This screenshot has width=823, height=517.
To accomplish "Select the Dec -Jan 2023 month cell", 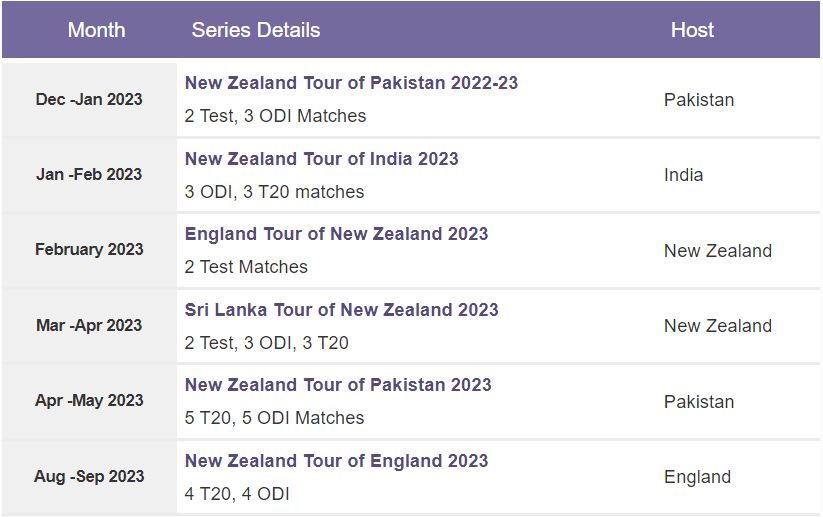I will click(x=89, y=100).
